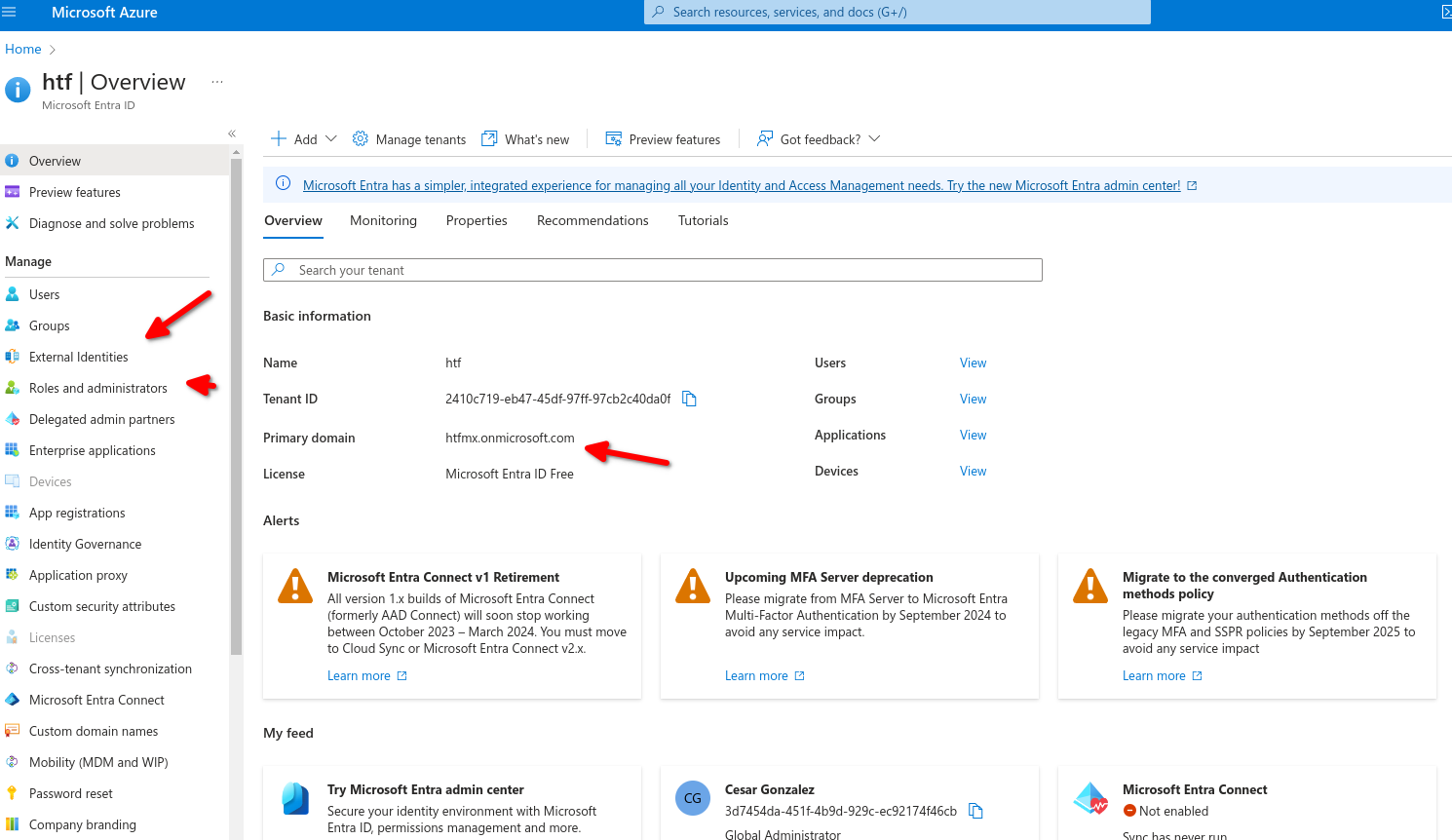
Task: Click the Manage tenants gear icon
Action: (x=361, y=139)
